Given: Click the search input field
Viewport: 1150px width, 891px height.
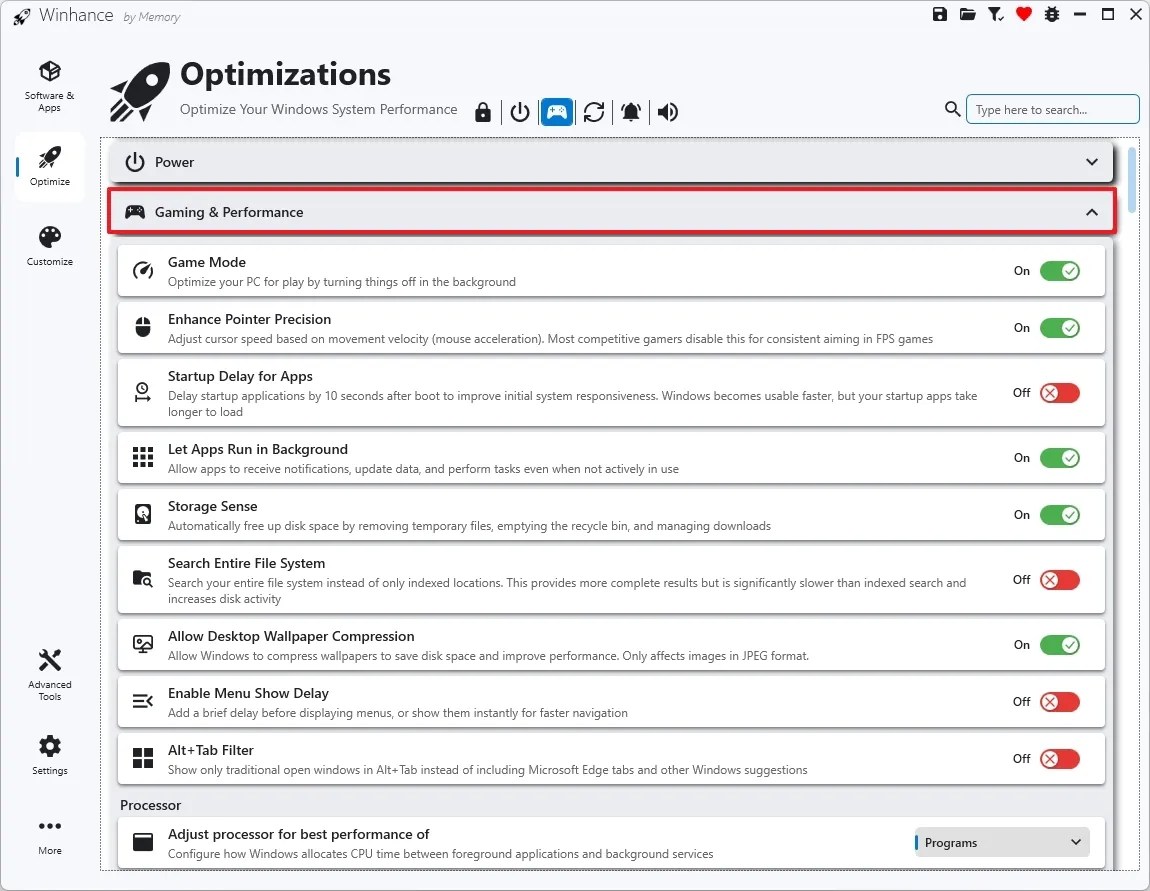Looking at the screenshot, I should [1052, 109].
